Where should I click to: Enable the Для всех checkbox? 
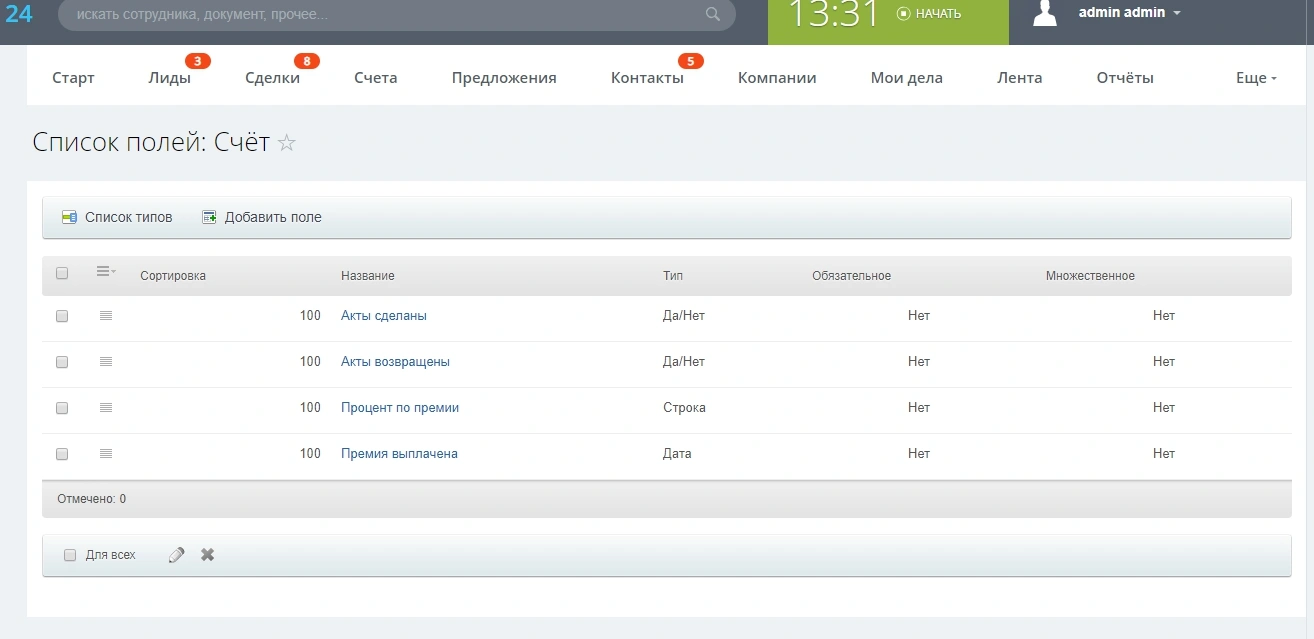pos(70,555)
